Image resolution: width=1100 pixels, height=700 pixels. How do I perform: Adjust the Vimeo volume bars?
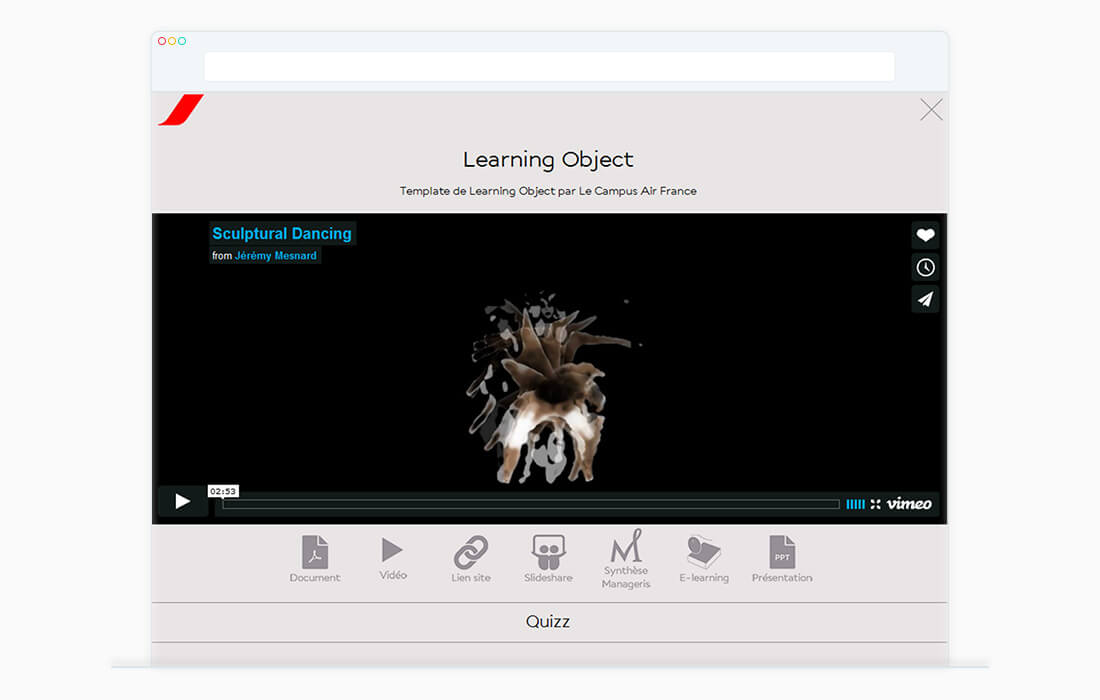pyautogui.click(x=855, y=504)
